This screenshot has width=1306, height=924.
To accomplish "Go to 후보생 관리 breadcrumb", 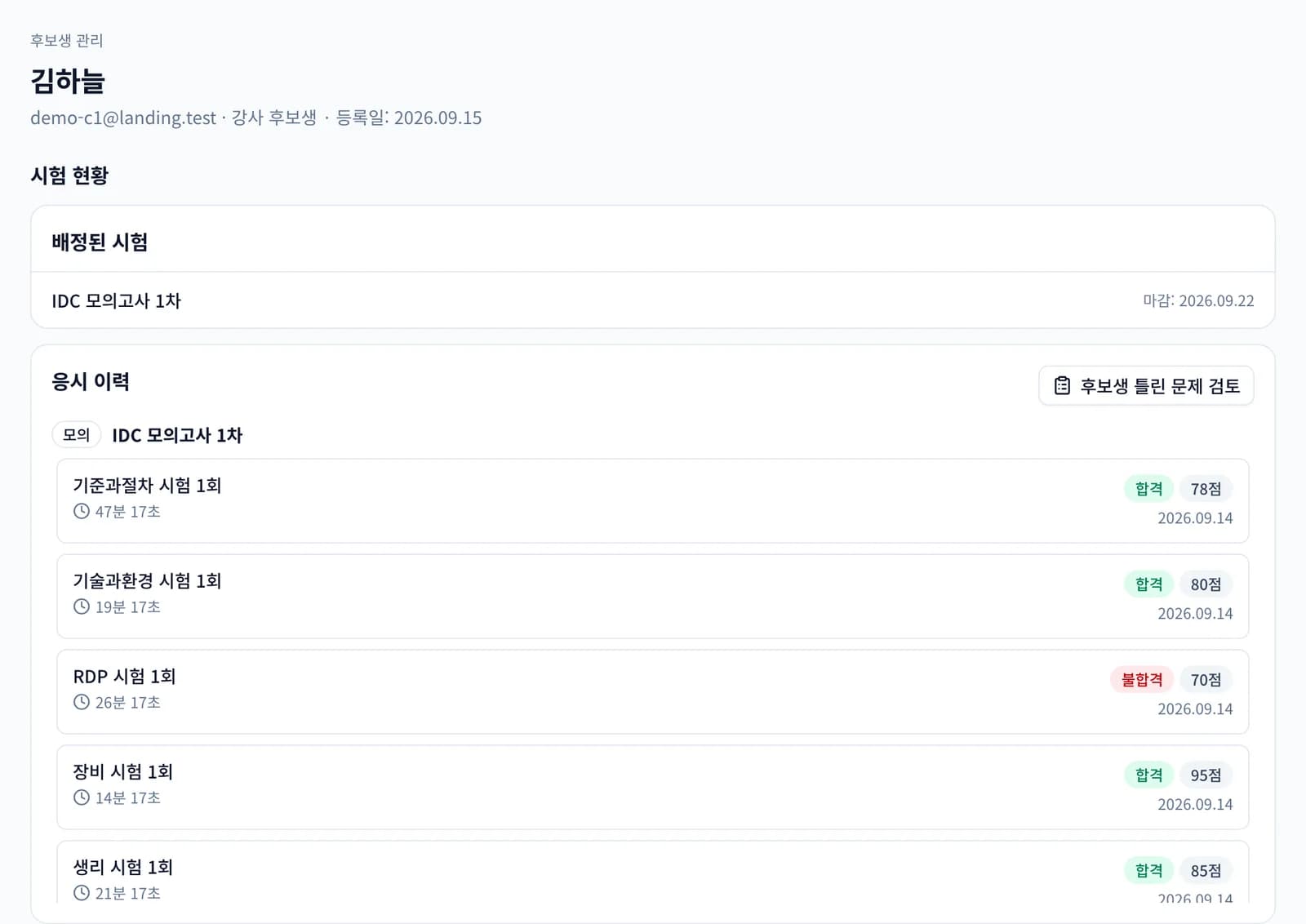I will [x=67, y=41].
